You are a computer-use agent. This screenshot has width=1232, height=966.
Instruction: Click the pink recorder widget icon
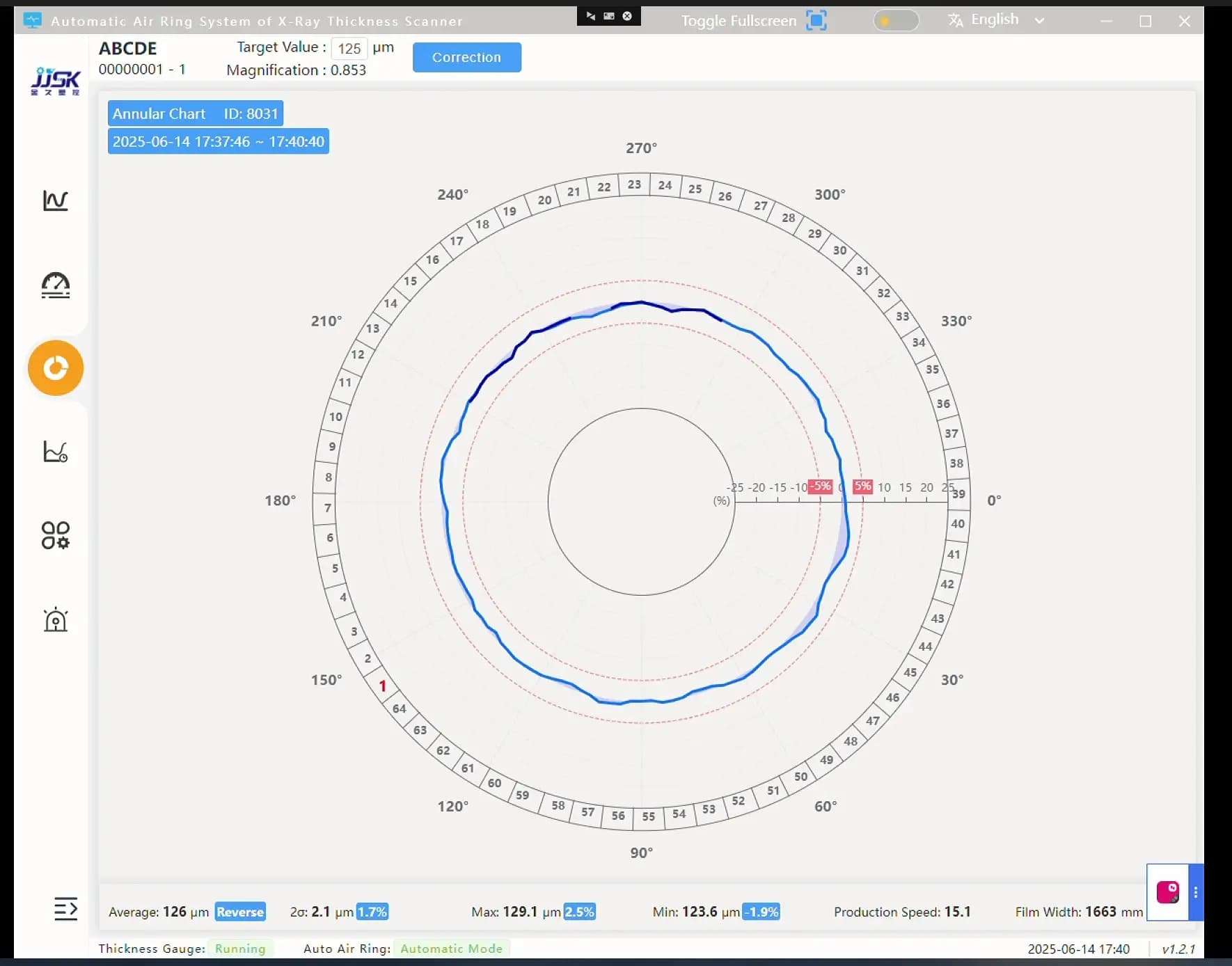click(x=1167, y=892)
